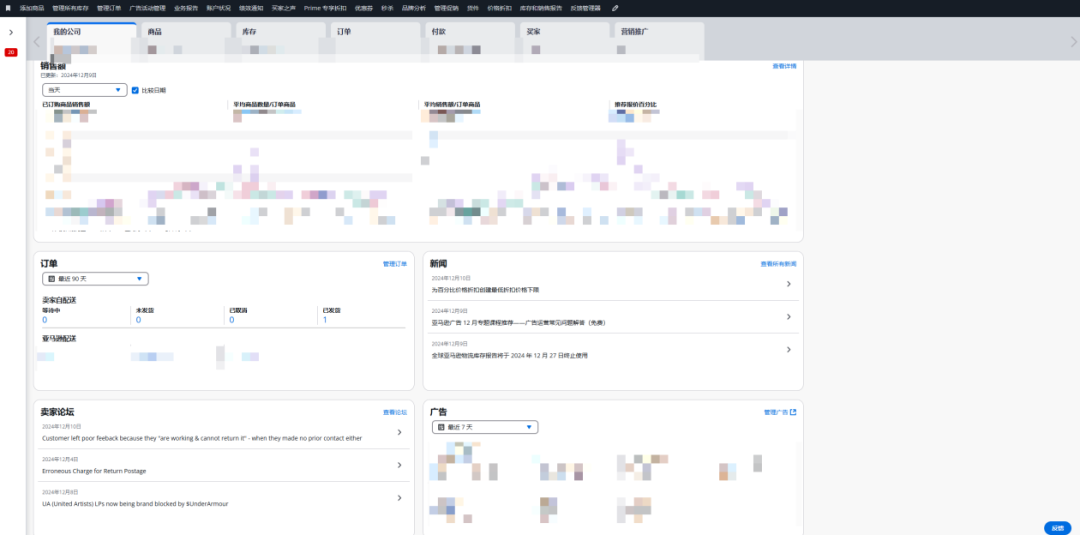The image size is (1080, 535).
Task: Click the pencil edit icon on the favorites bar
Action: point(615,8)
